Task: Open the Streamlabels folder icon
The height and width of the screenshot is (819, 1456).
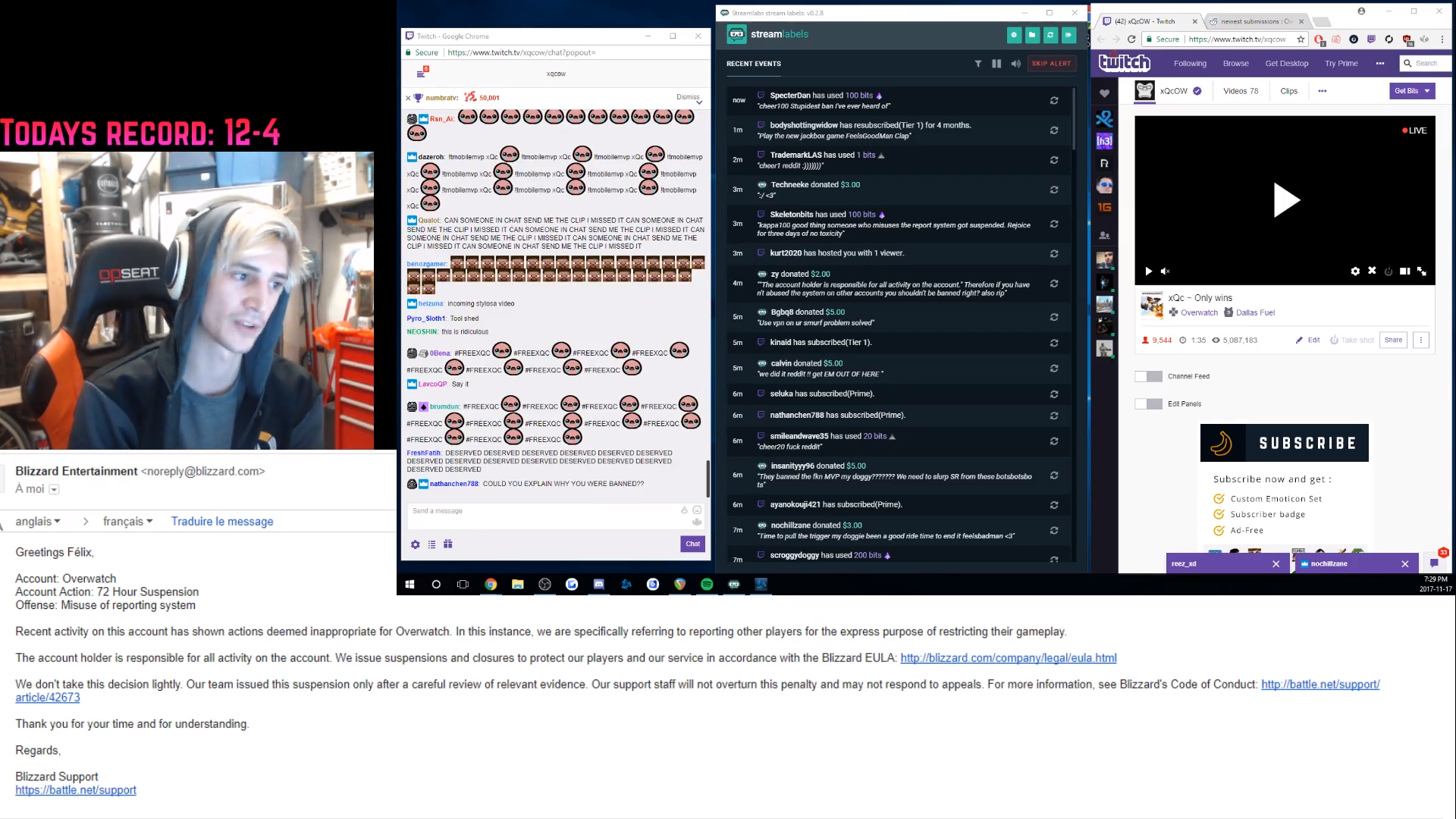Action: click(x=1032, y=35)
